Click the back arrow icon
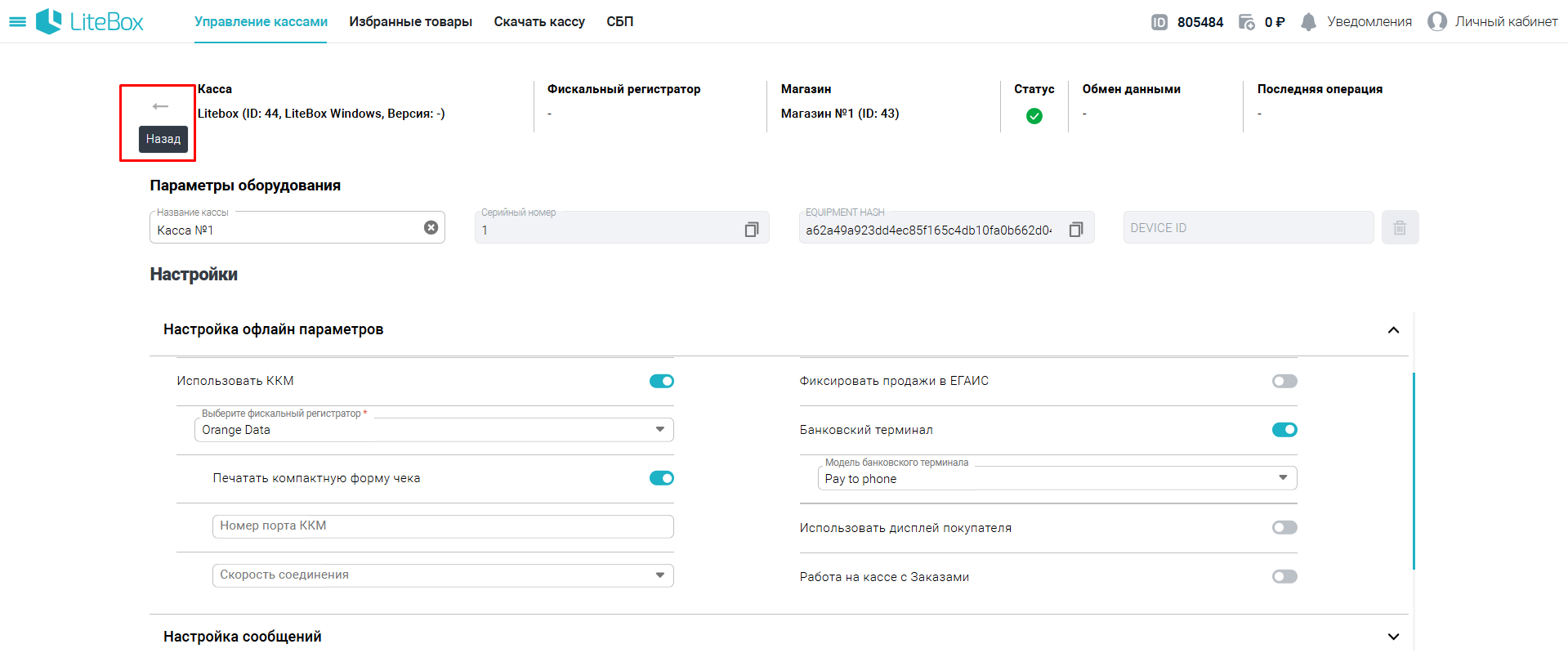 click(160, 106)
